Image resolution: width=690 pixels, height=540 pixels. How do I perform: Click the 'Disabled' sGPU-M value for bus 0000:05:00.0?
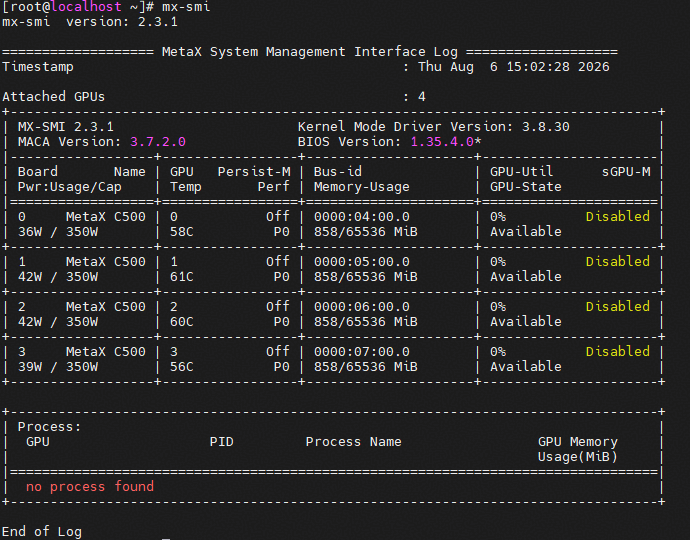tap(618, 261)
